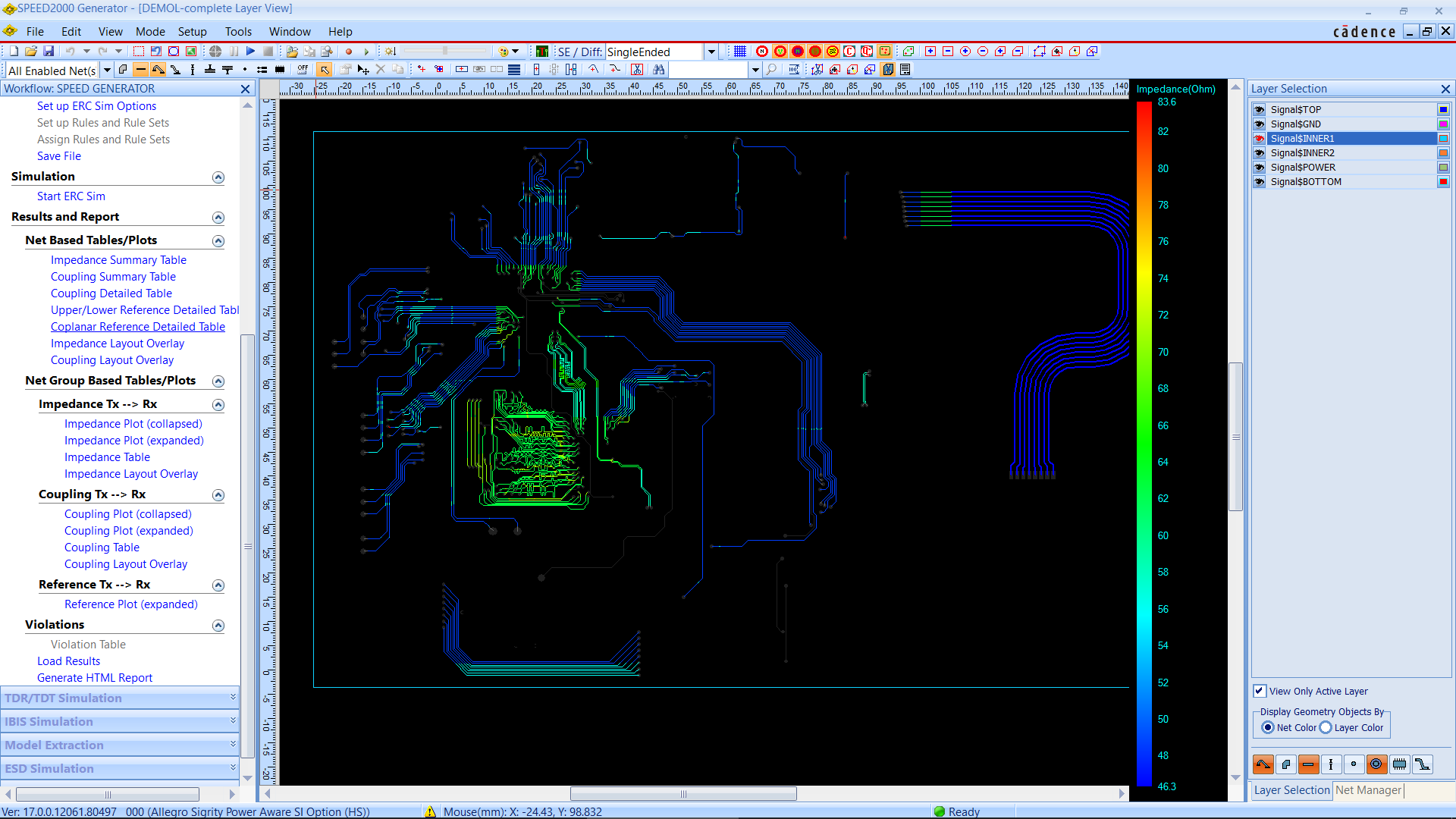The image size is (1456, 819).
Task: Click the Generate HTML Report link
Action: (95, 678)
